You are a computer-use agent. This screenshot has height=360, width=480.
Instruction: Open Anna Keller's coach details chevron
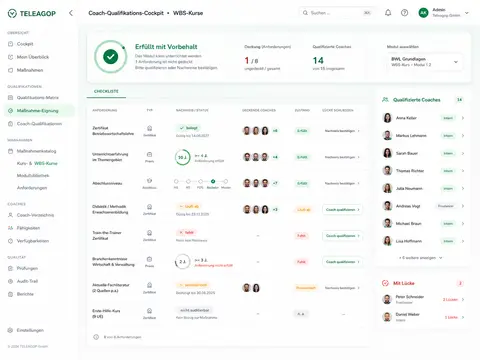(463, 118)
